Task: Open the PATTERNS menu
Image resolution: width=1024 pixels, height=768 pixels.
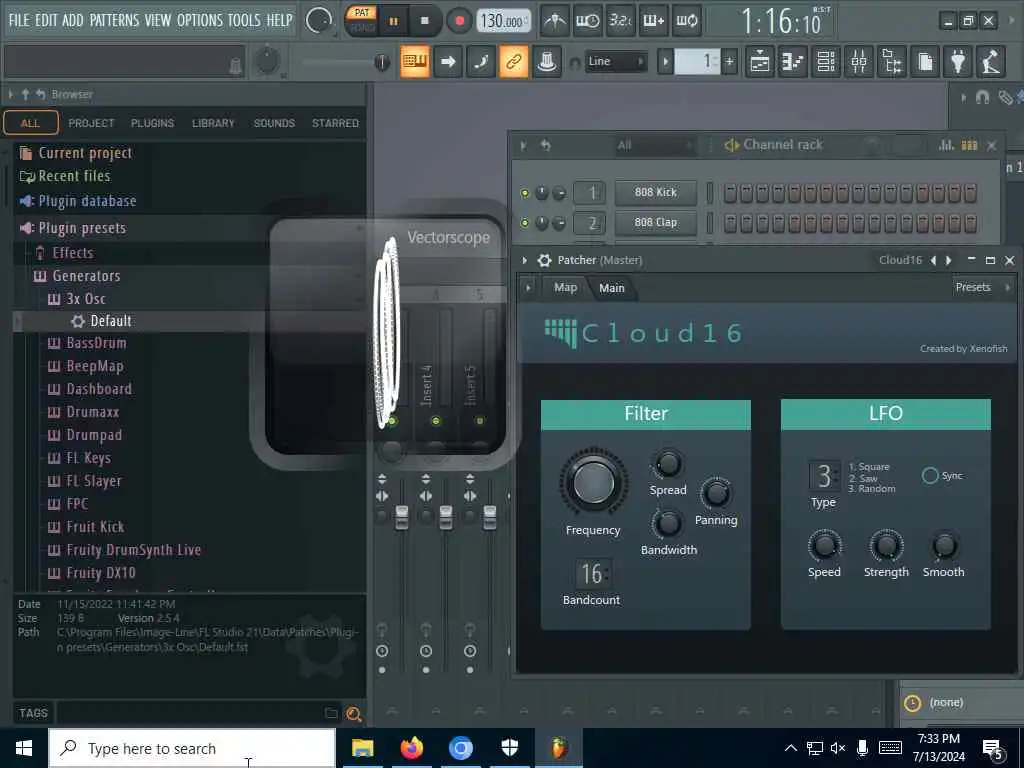Action: [x=114, y=20]
